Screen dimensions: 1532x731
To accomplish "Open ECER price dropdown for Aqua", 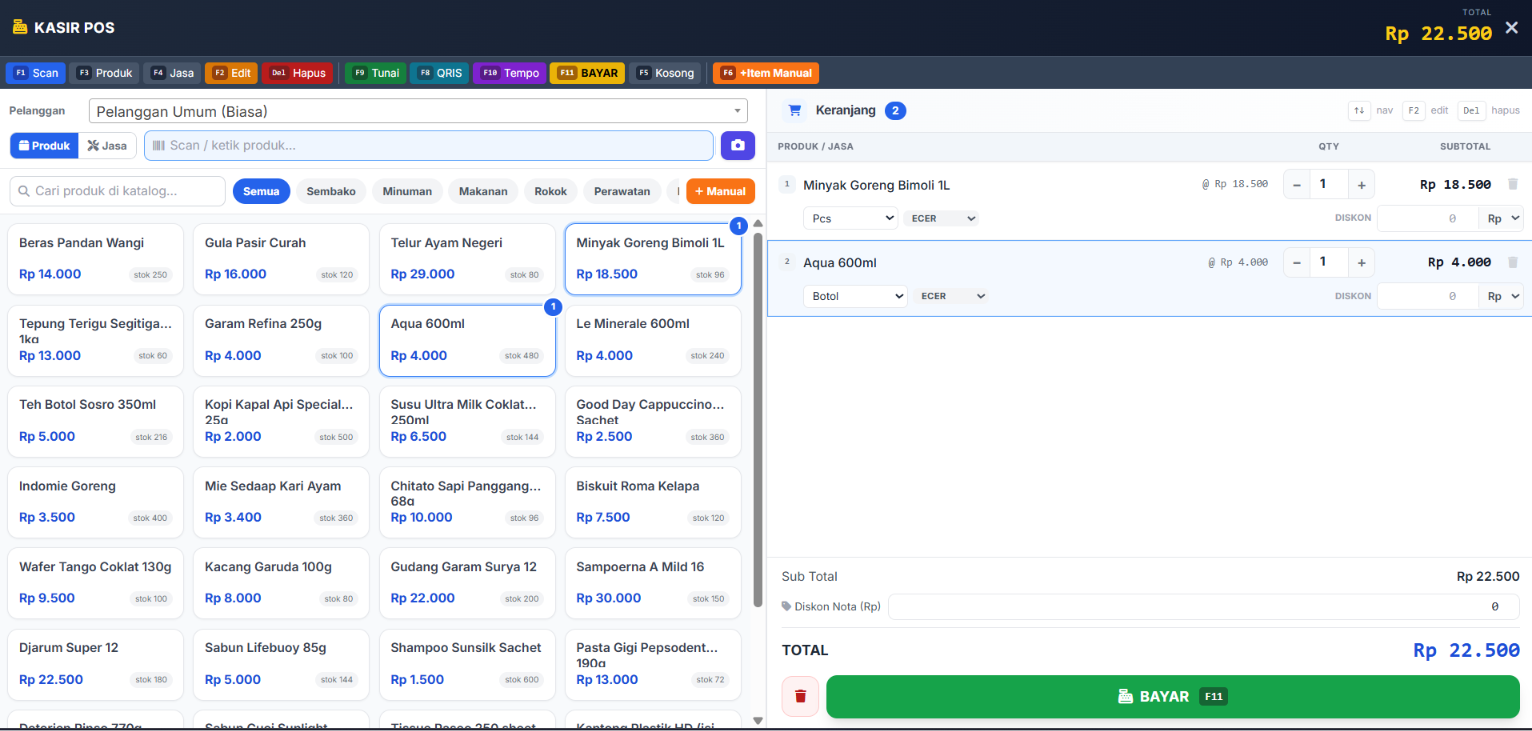I will pos(950,296).
